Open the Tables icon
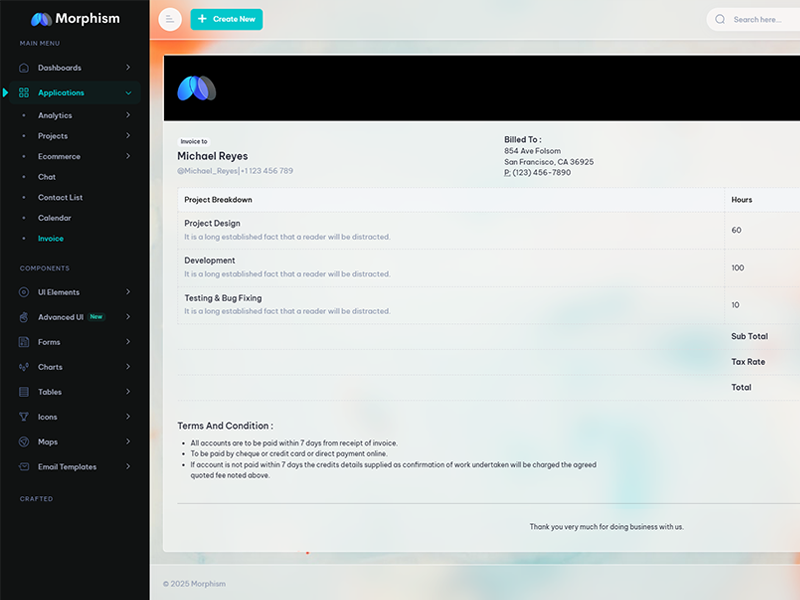Image resolution: width=800 pixels, height=600 pixels. [23, 392]
